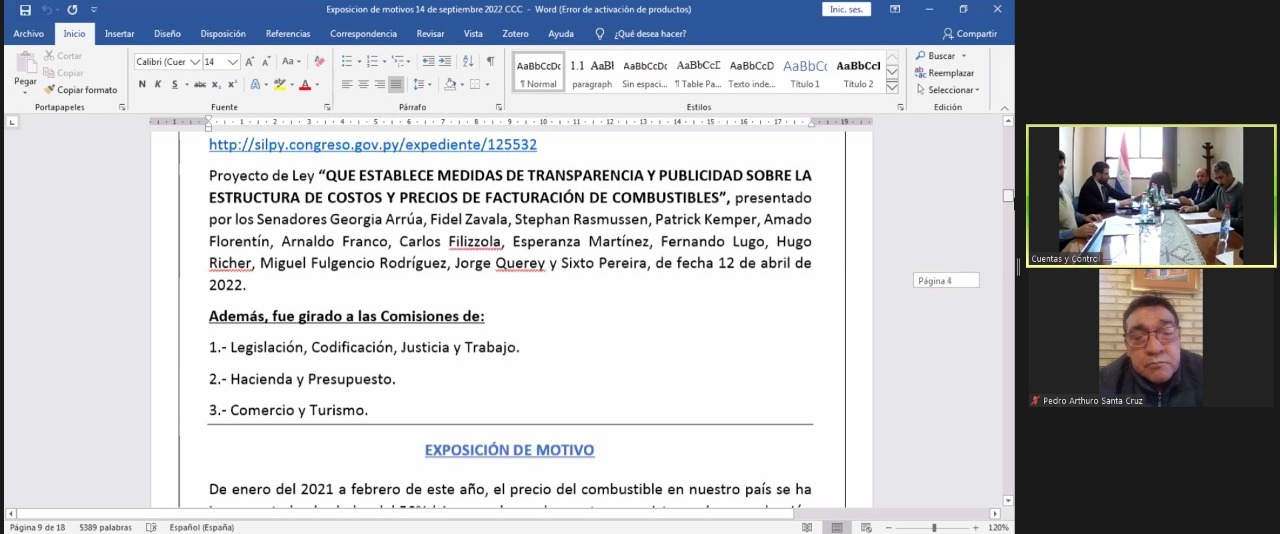
Task: Open the font name dropdown (Calibri)
Action: pos(195,62)
